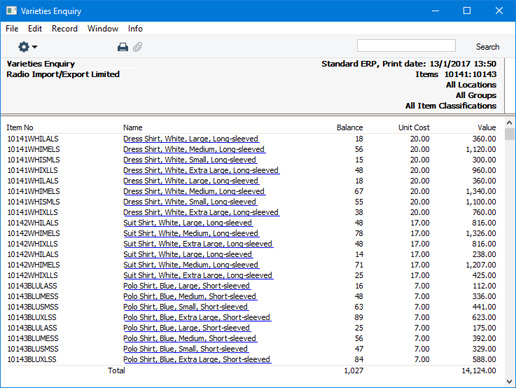Click the value 1,207.00

point(481,265)
